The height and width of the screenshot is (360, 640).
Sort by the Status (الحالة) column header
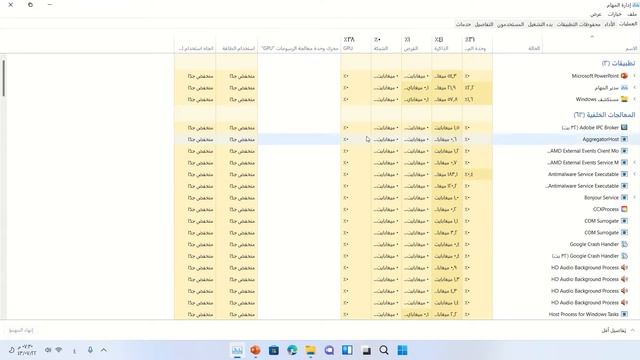(x=518, y=44)
